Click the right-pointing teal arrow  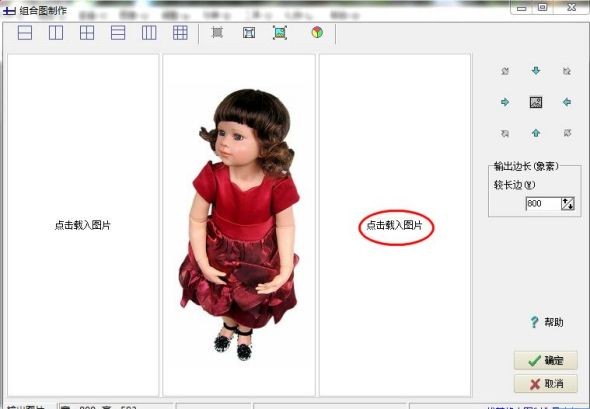[x=505, y=102]
